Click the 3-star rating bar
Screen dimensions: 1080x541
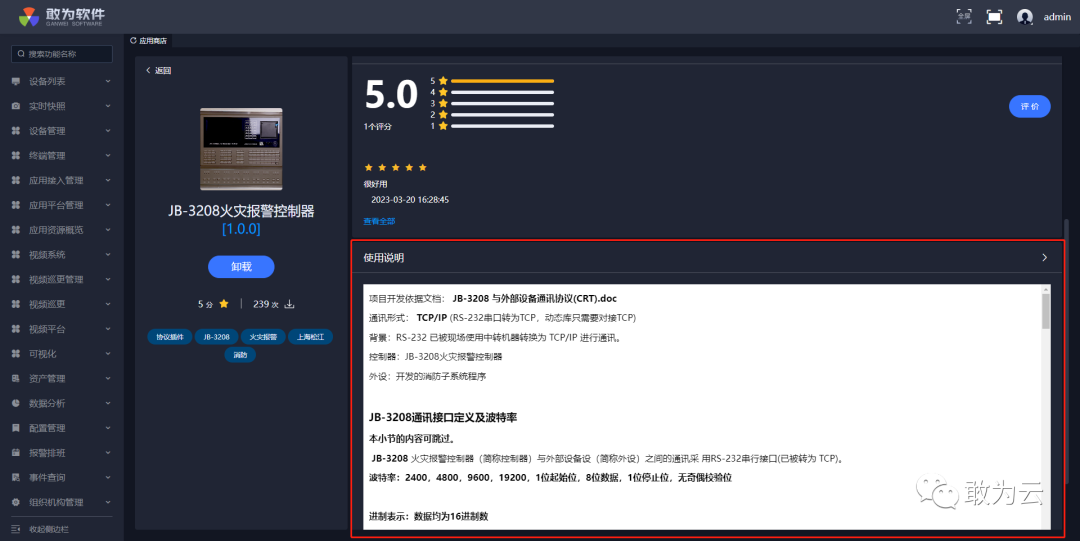coord(502,103)
